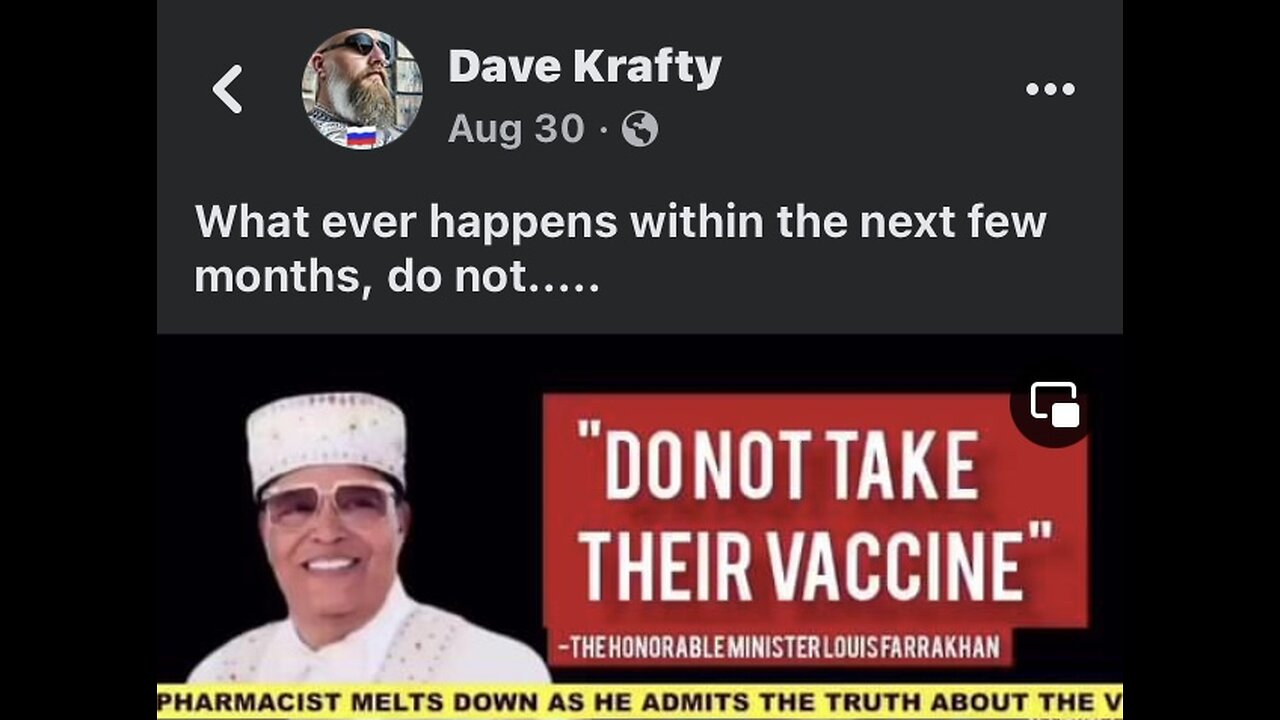Tap the globe public audience icon
Image resolution: width=1280 pixels, height=720 pixels.
point(640,129)
